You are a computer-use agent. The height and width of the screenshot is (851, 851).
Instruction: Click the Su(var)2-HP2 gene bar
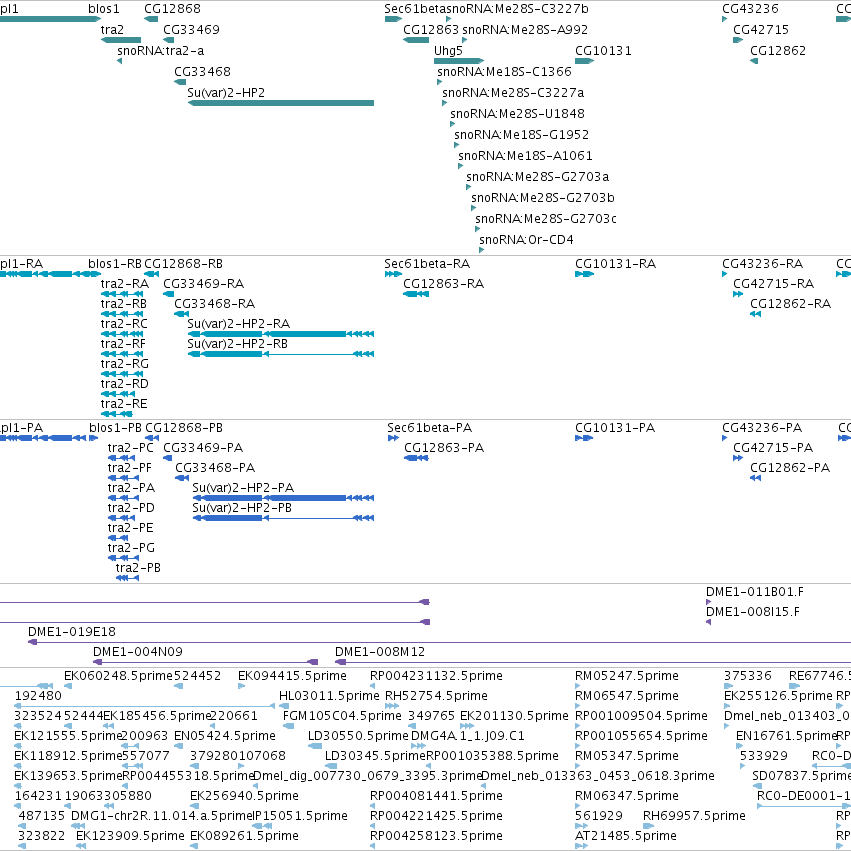(x=281, y=103)
